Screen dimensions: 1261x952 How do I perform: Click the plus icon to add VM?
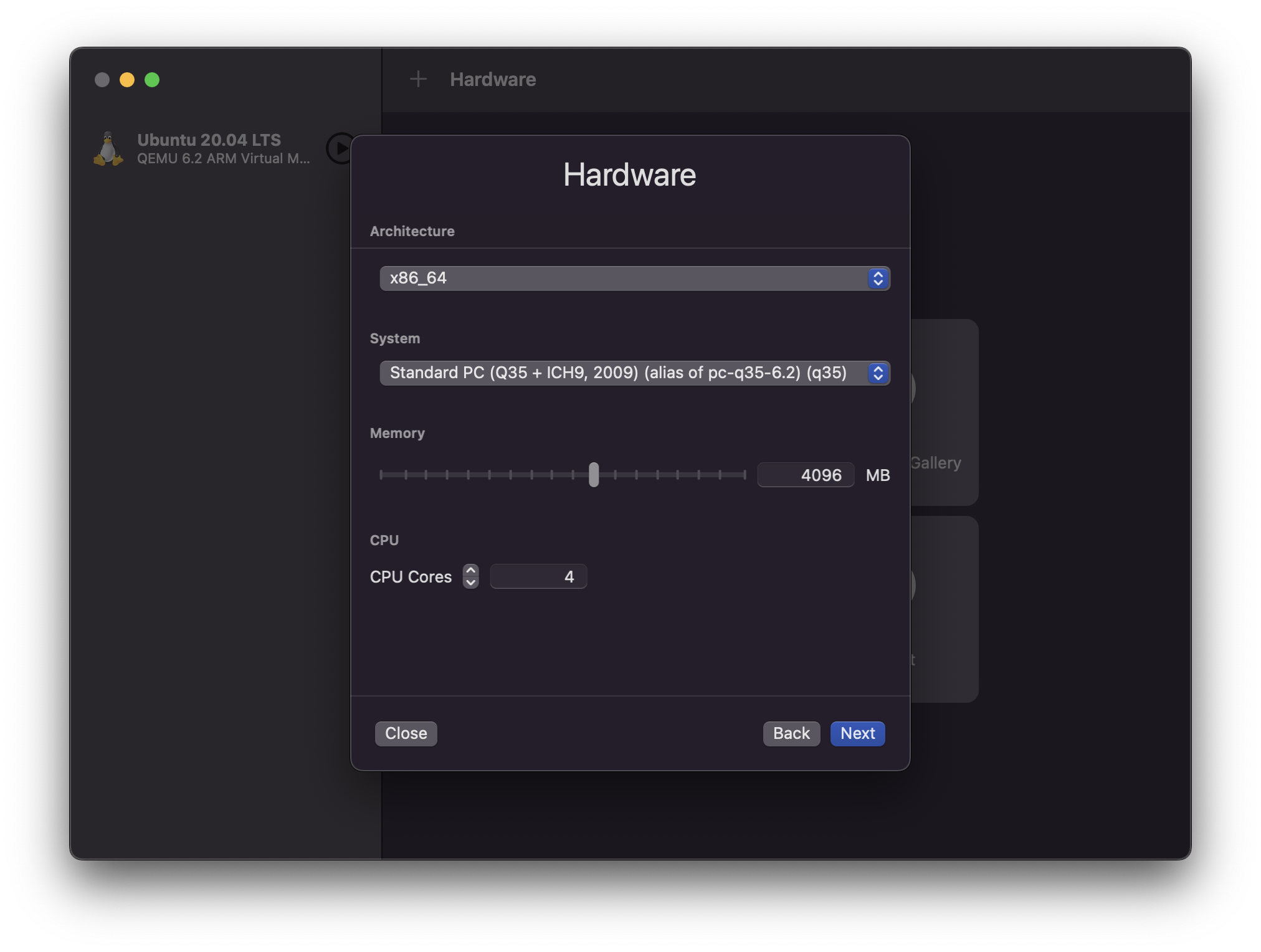point(418,79)
